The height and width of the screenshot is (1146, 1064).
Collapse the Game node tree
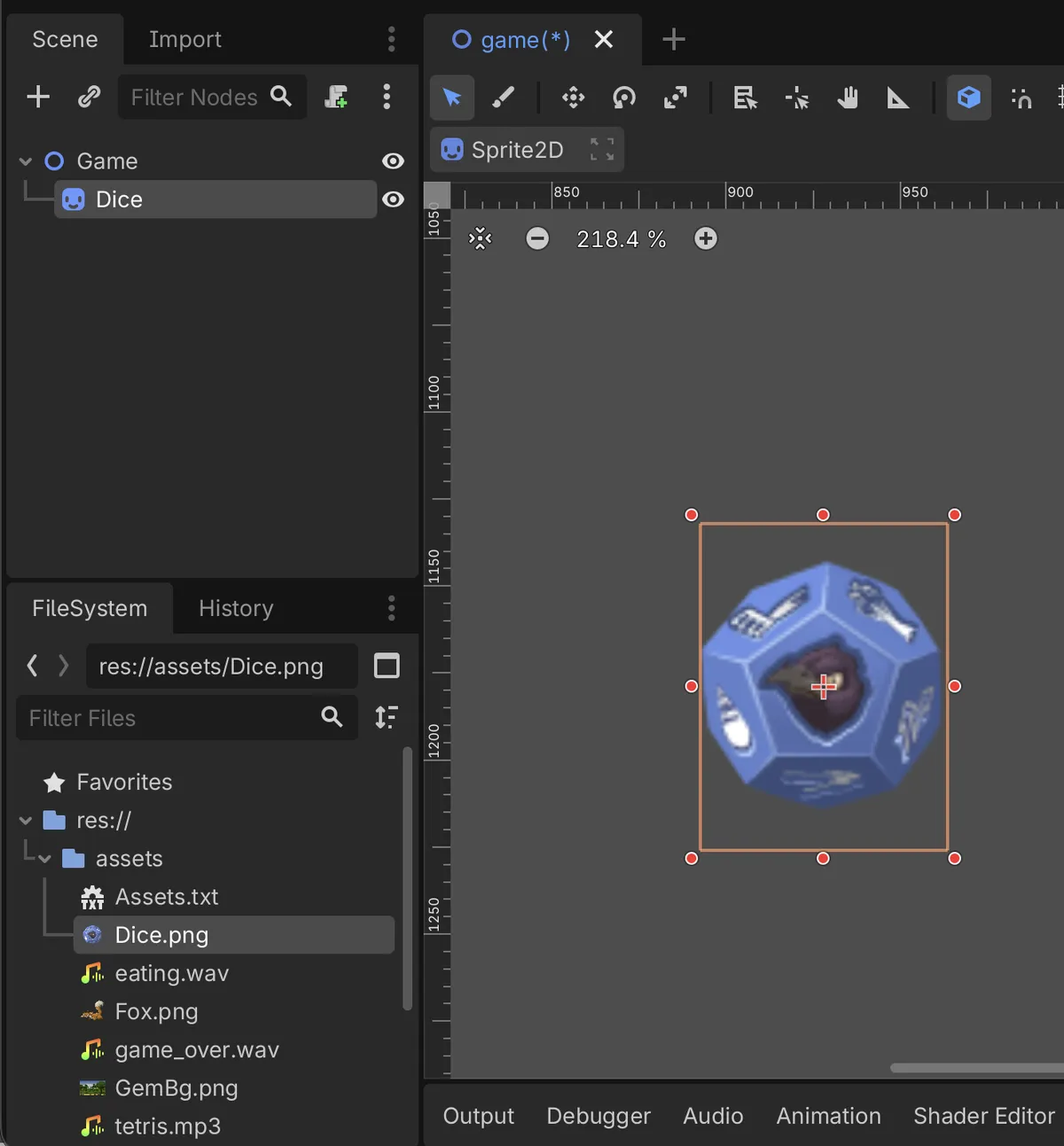(x=26, y=161)
